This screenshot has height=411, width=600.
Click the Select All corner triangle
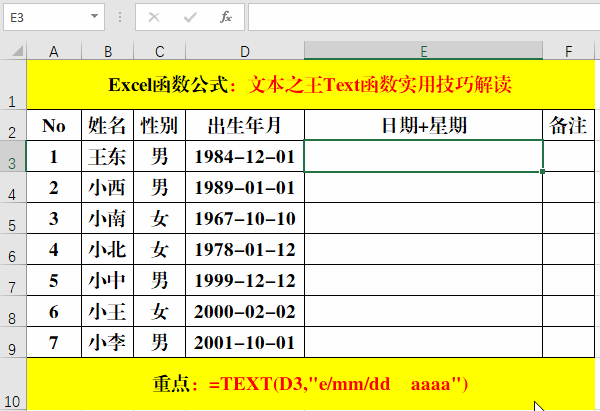[x=14, y=51]
